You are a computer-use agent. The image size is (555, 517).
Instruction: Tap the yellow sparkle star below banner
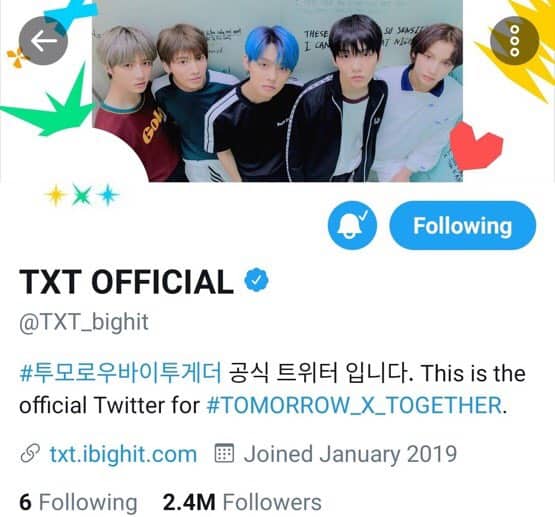coord(56,195)
